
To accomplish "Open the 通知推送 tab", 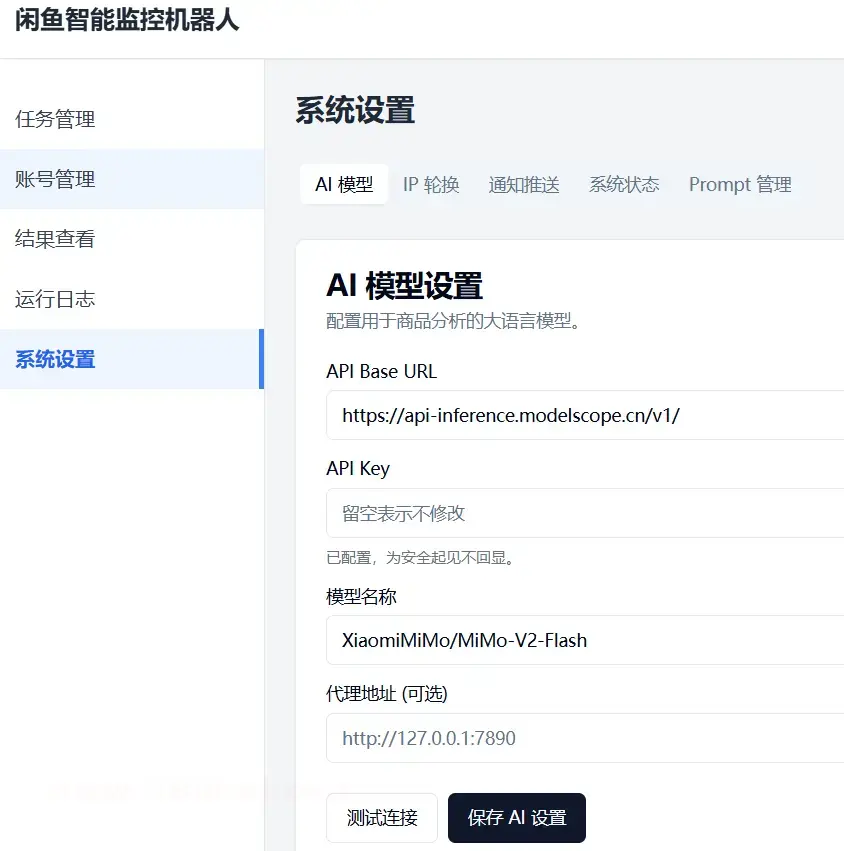I will coord(524,185).
